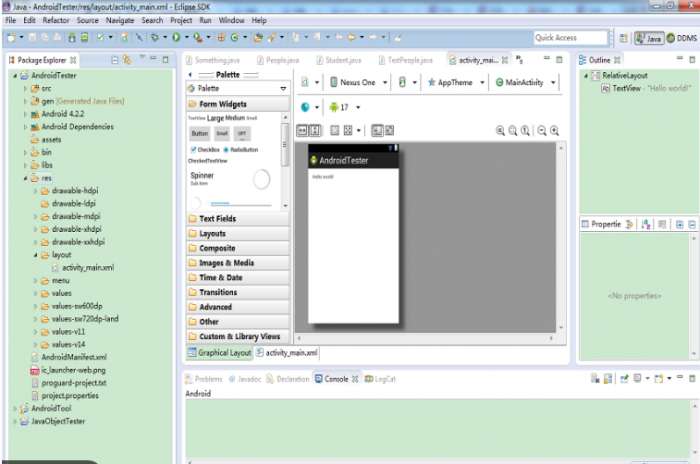This screenshot has height=464, width=700.
Task: Click the layout canvas vertical scrollbar
Action: (x=561, y=238)
